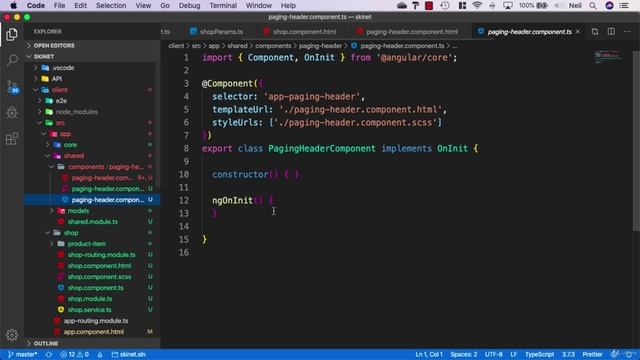Open the Manage gear in activity bar
Viewport: 640px width, 360px height.
(12, 335)
